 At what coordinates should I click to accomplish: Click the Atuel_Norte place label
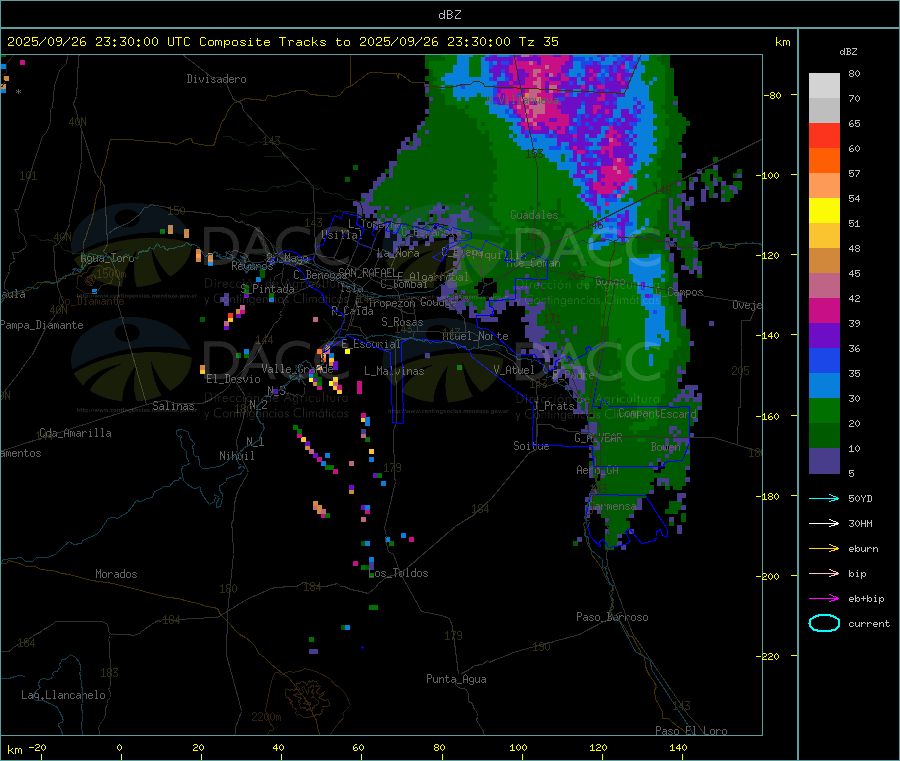(x=475, y=336)
